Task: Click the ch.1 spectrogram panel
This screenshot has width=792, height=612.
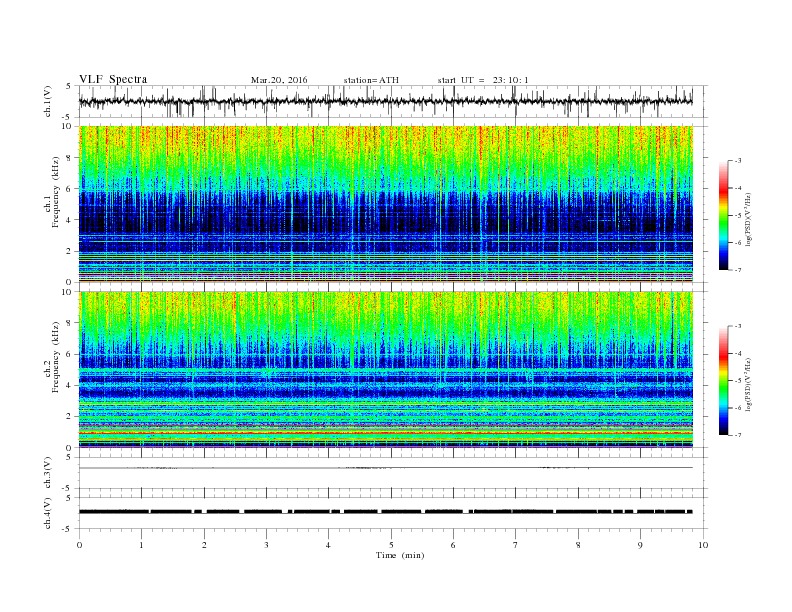Action: pyautogui.click(x=386, y=204)
